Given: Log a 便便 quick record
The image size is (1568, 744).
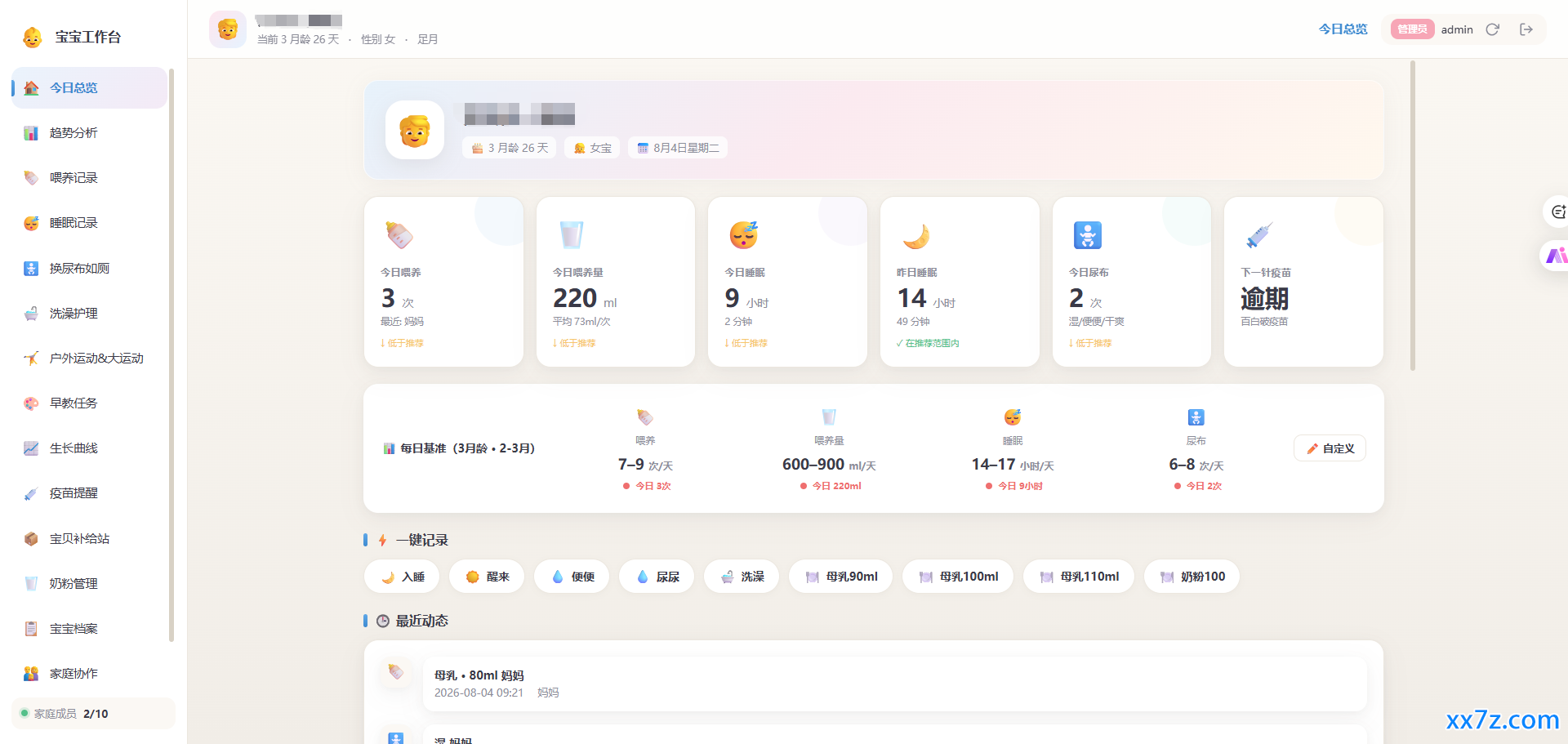Looking at the screenshot, I should click(572, 577).
